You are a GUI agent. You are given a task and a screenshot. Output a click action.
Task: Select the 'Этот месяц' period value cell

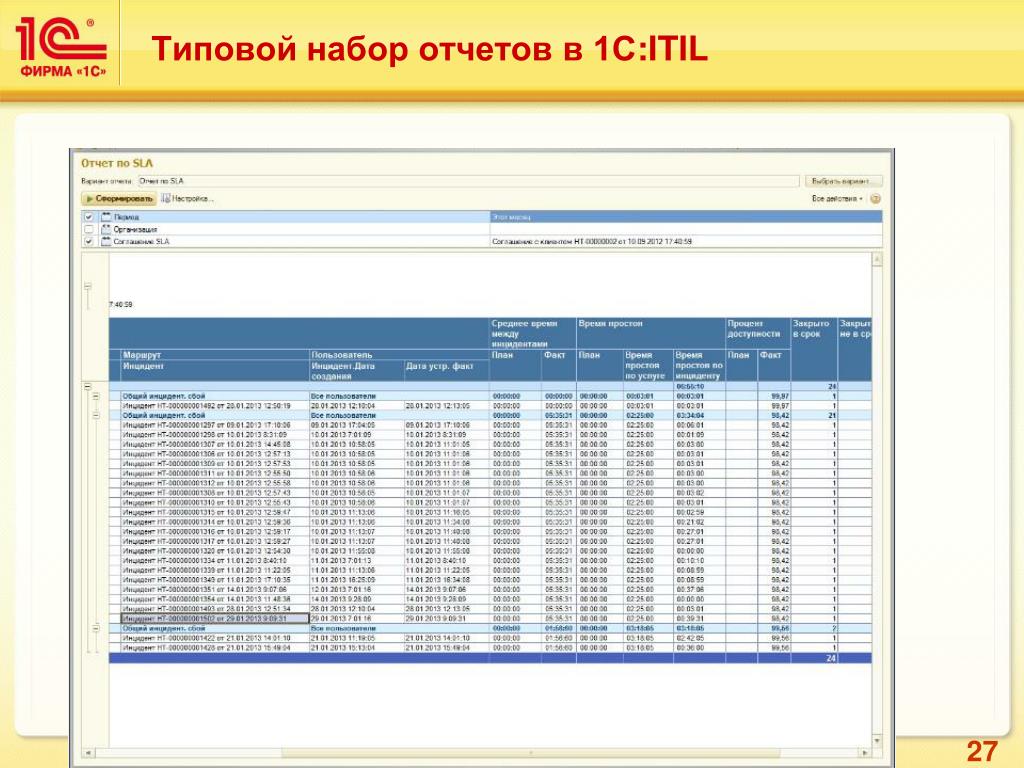point(686,217)
